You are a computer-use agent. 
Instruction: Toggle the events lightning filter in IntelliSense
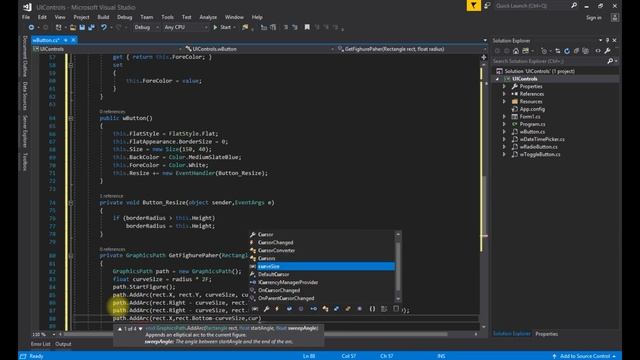277,309
